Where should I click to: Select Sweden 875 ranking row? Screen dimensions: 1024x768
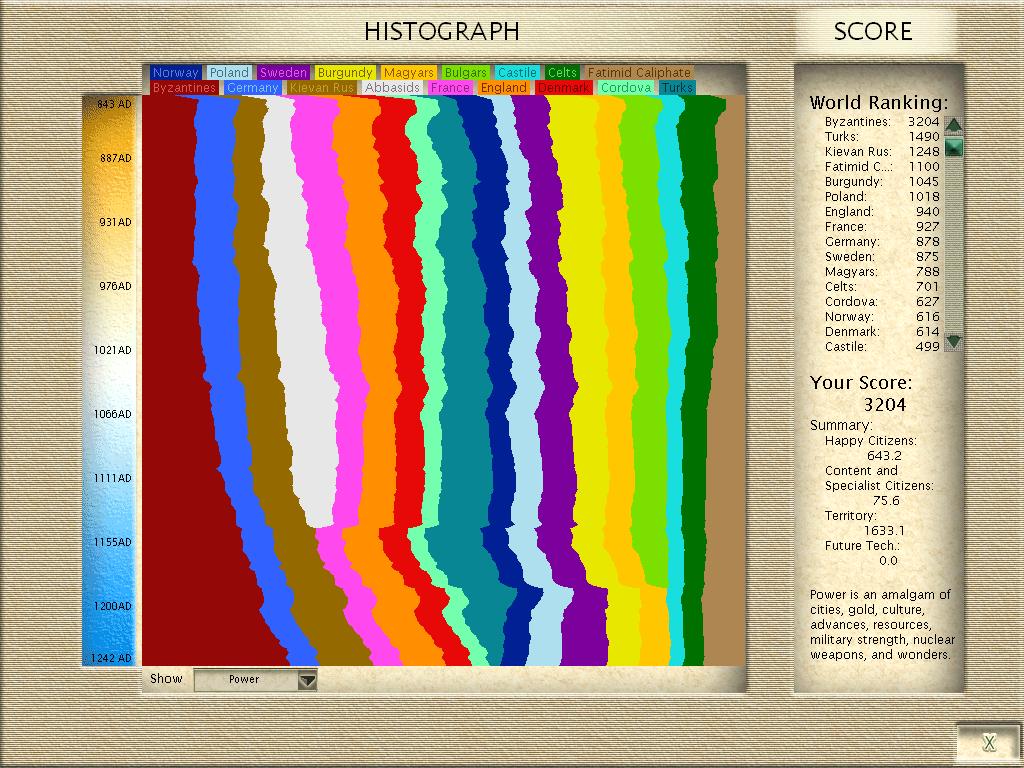pyautogui.click(x=882, y=257)
